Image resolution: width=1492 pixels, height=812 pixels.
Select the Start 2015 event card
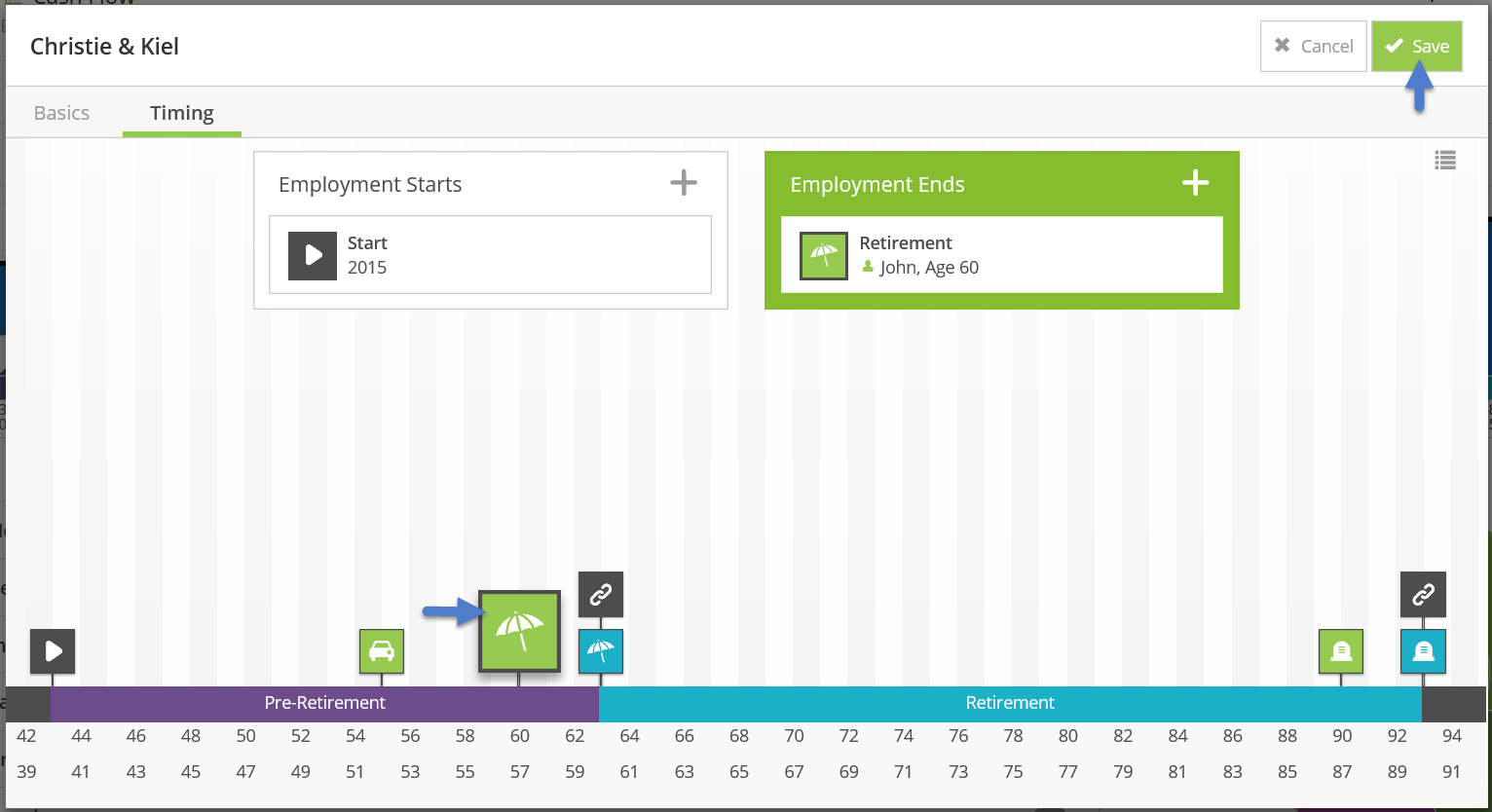pos(490,255)
